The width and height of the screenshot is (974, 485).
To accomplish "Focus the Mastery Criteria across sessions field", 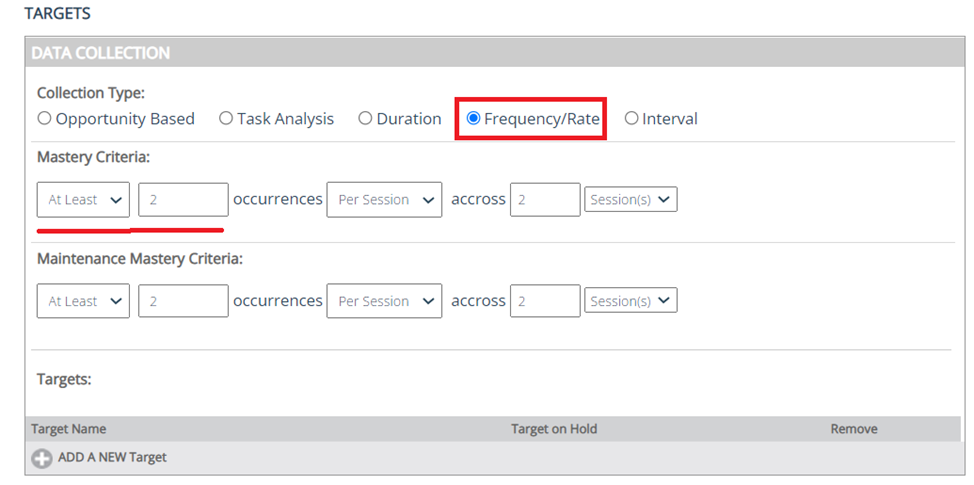I will point(545,200).
